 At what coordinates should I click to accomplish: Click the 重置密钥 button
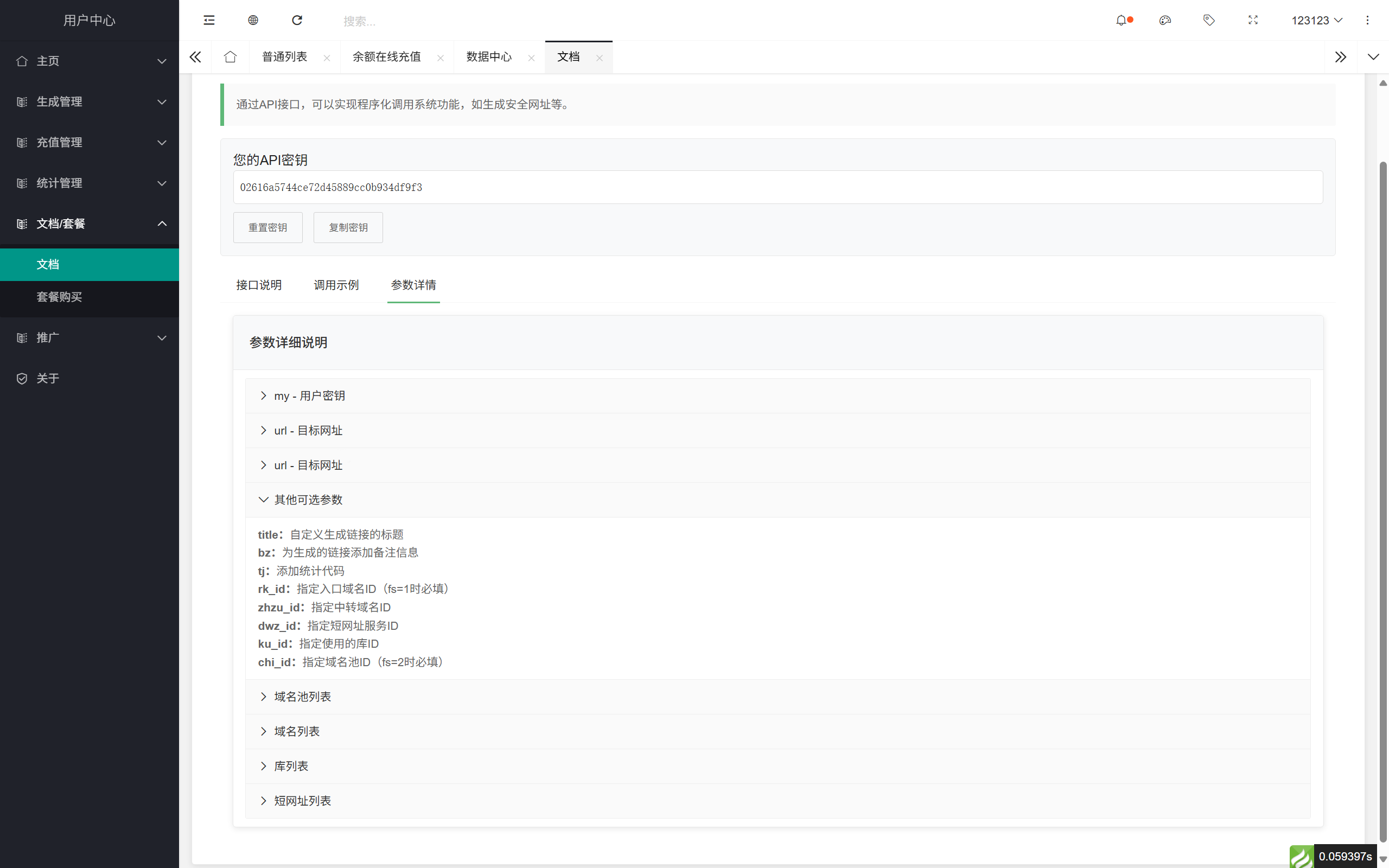point(267,227)
